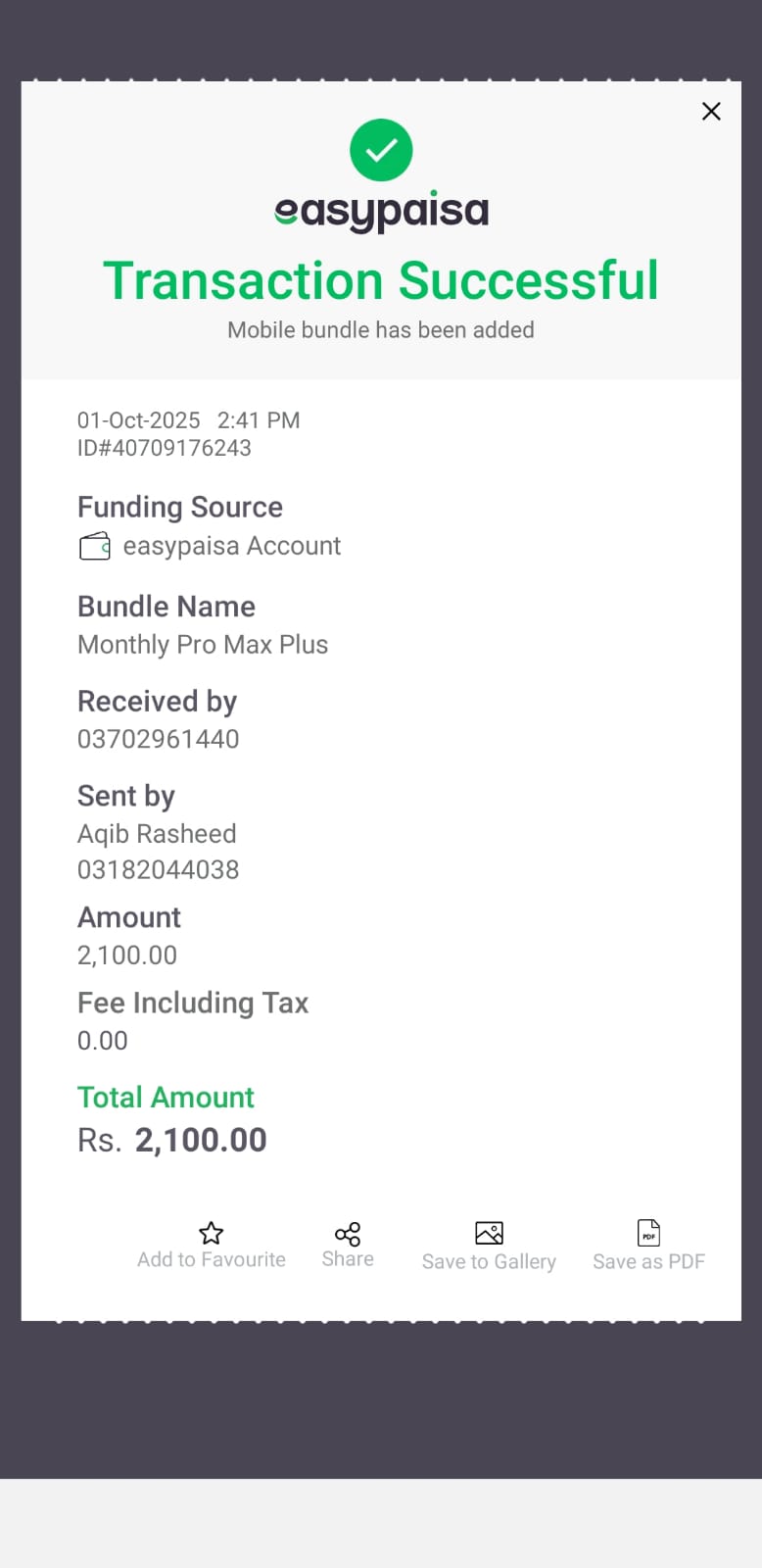762x1568 pixels.
Task: Tap the Save to Gallery label
Action: (489, 1262)
